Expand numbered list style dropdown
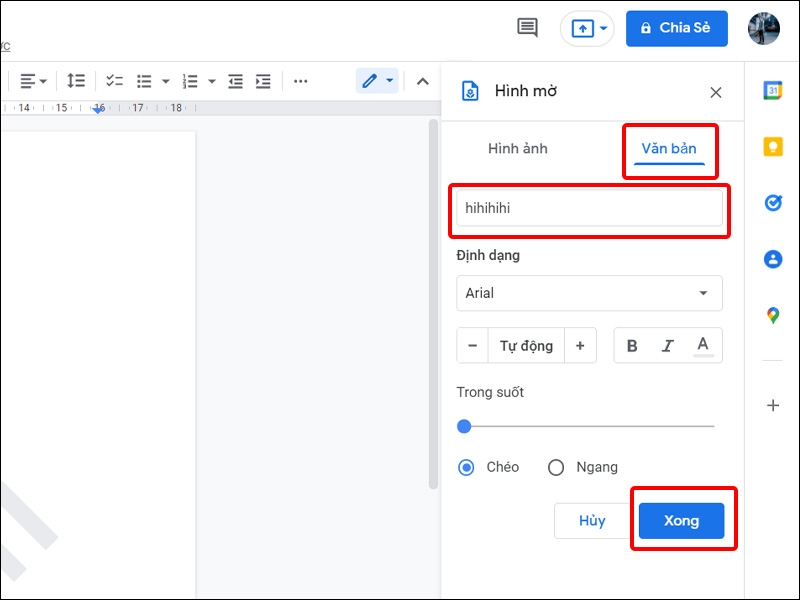Image resolution: width=800 pixels, height=600 pixels. [x=212, y=81]
